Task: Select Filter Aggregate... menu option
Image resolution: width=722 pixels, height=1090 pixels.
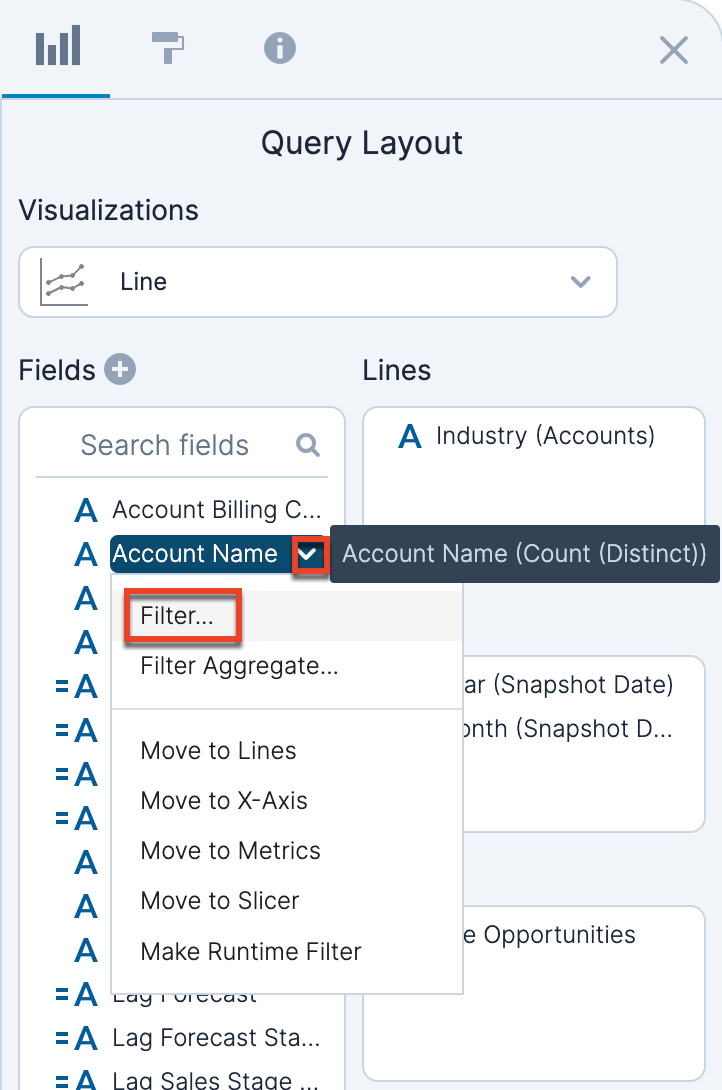Action: pyautogui.click(x=239, y=666)
